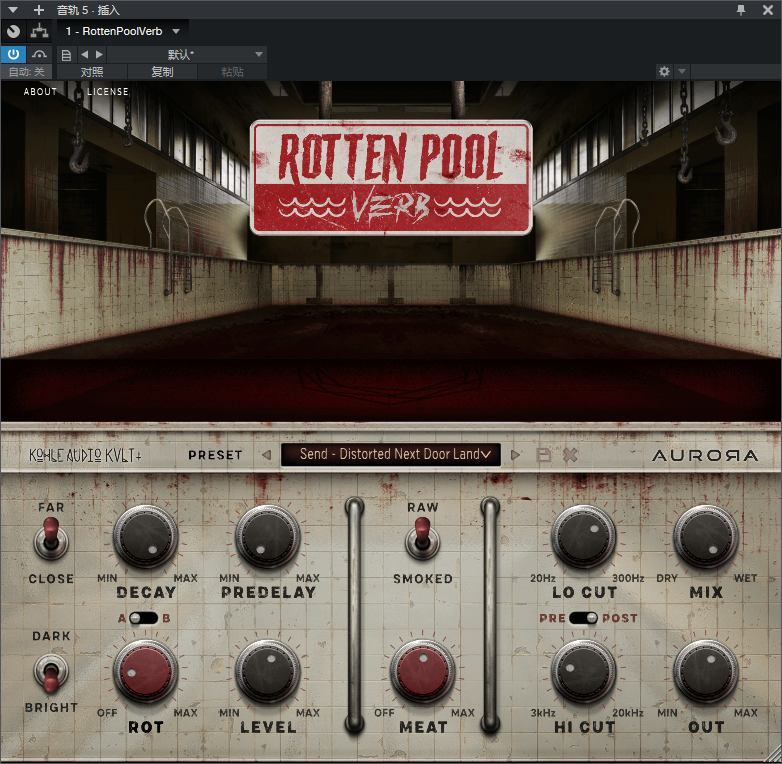Click the plus icon to add insert

38,10
